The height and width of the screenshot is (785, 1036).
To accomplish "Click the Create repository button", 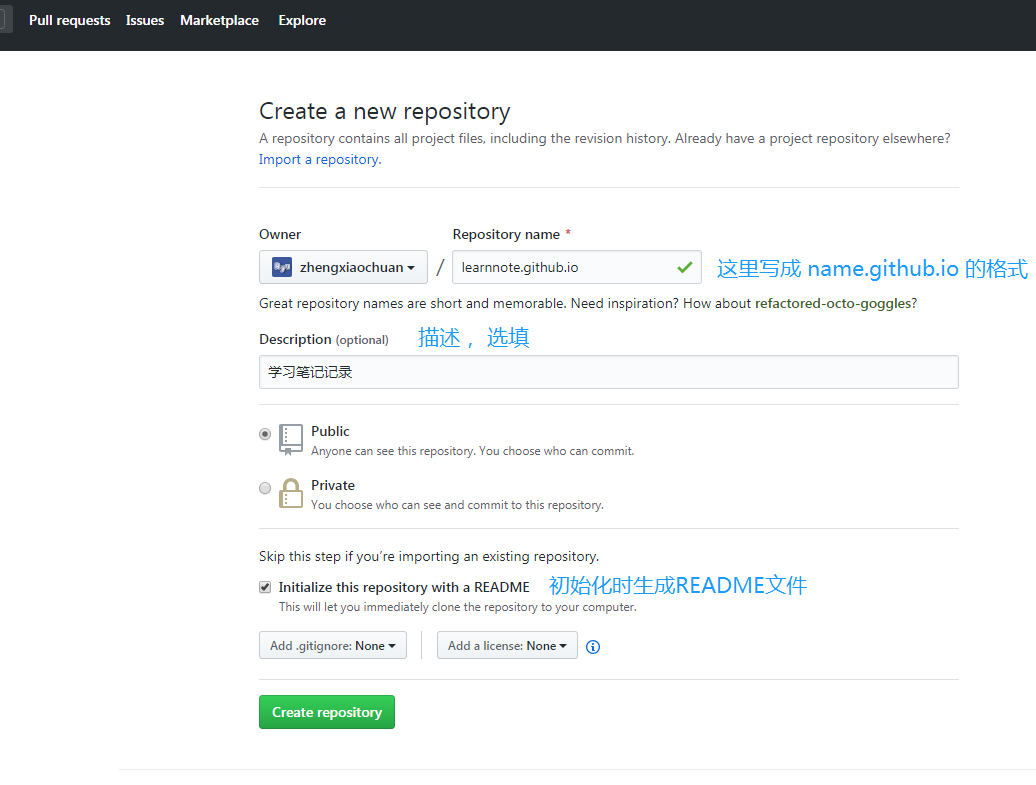I will pyautogui.click(x=326, y=712).
